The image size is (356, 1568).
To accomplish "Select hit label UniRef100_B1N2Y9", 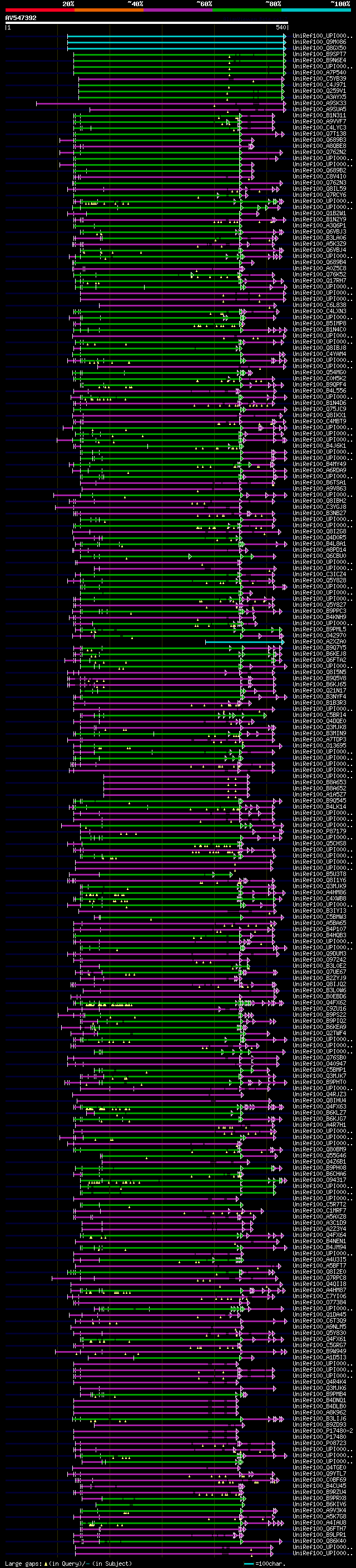I will point(319,220).
